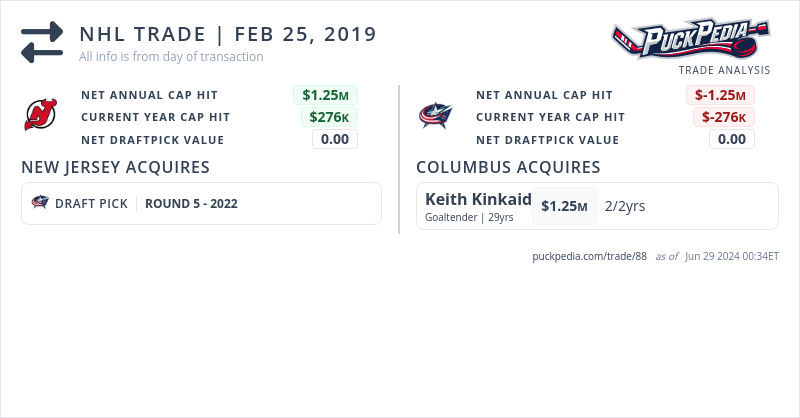The image size is (800, 418).
Task: Click the New Jersey Acquires heading
Action: 115,167
